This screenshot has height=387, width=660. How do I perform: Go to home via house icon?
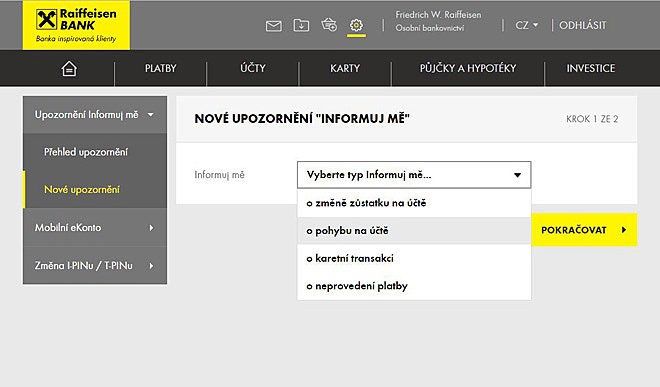(69, 68)
